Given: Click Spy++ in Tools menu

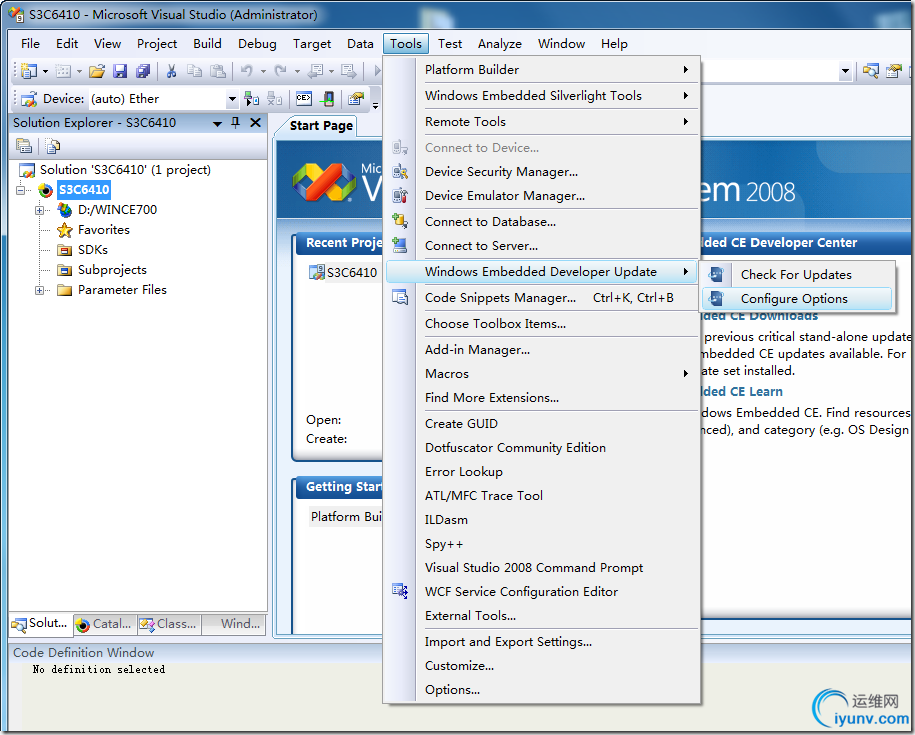Looking at the screenshot, I should (542, 544).
